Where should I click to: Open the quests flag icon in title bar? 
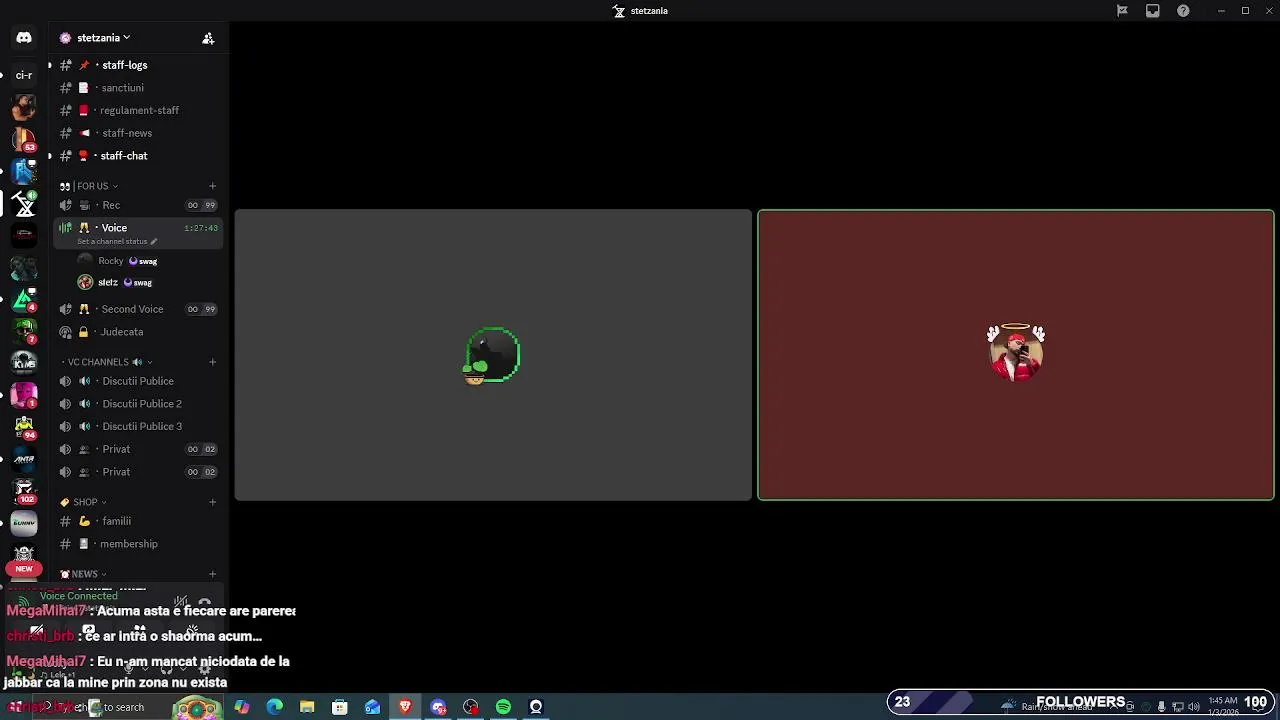pos(1122,11)
